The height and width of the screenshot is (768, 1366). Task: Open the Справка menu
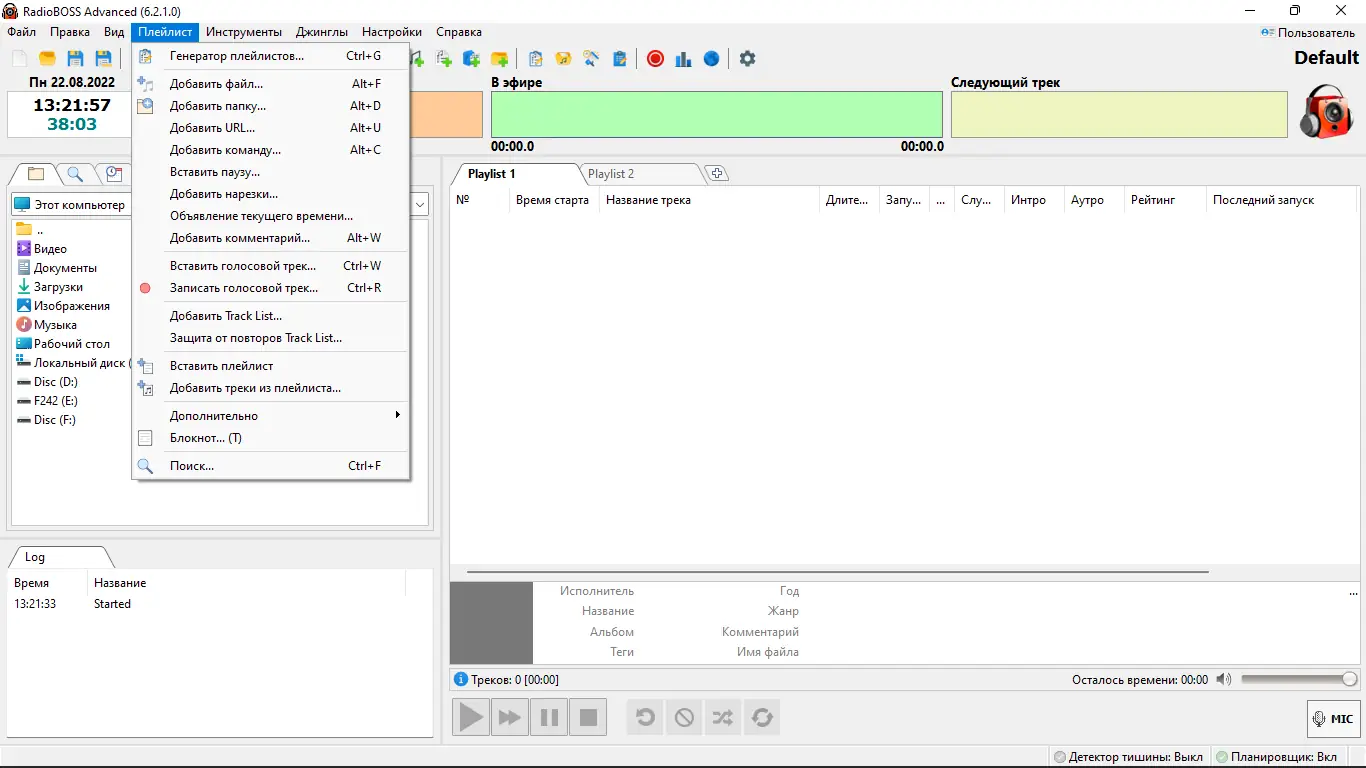click(x=459, y=32)
